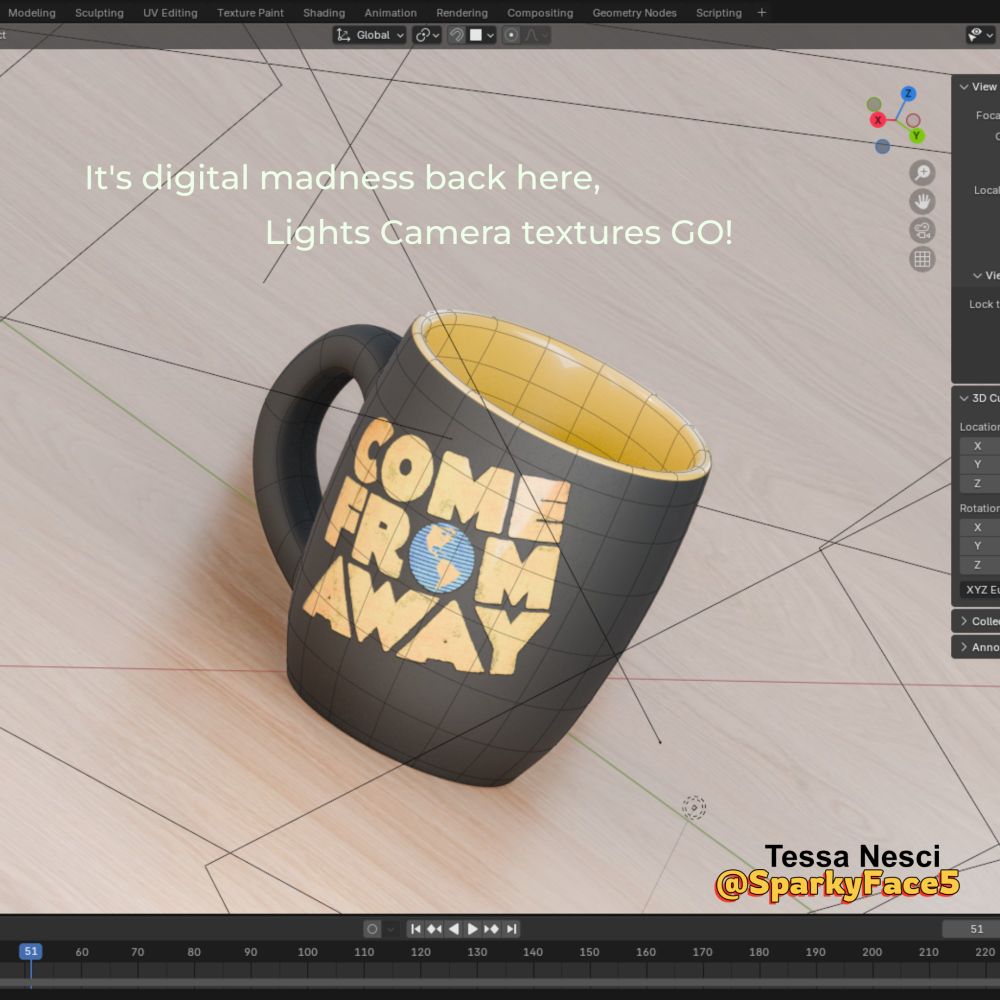
Task: Click the negative Y axis gizmo dot
Action: point(874,104)
